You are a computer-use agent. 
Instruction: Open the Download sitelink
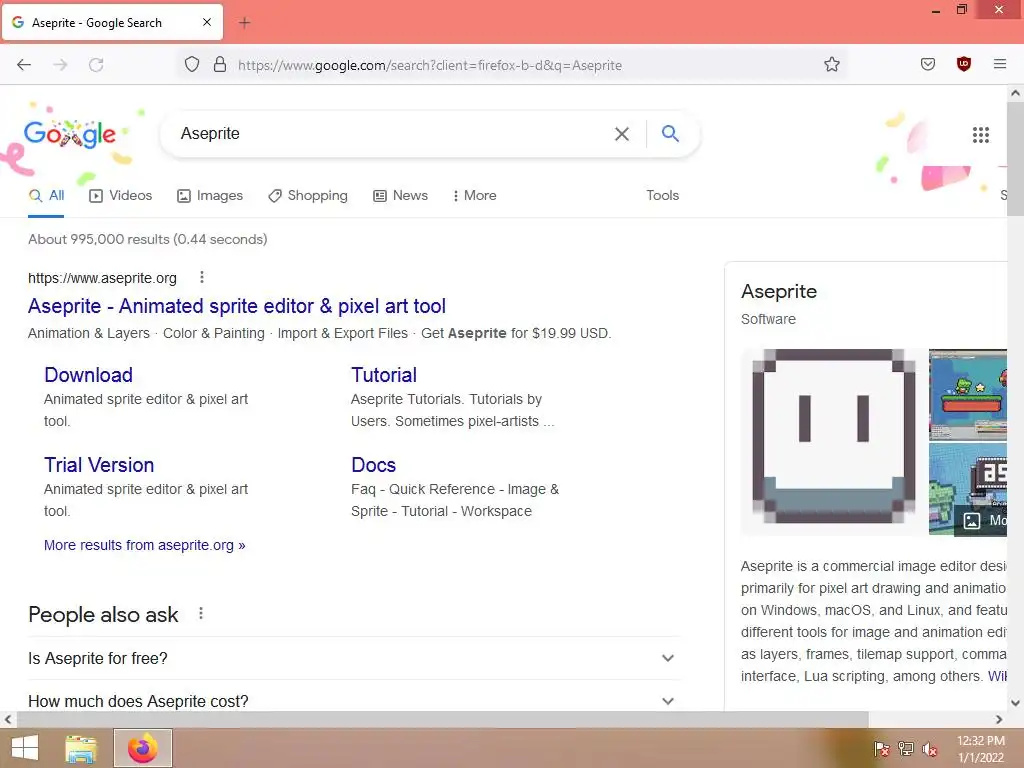tap(88, 375)
